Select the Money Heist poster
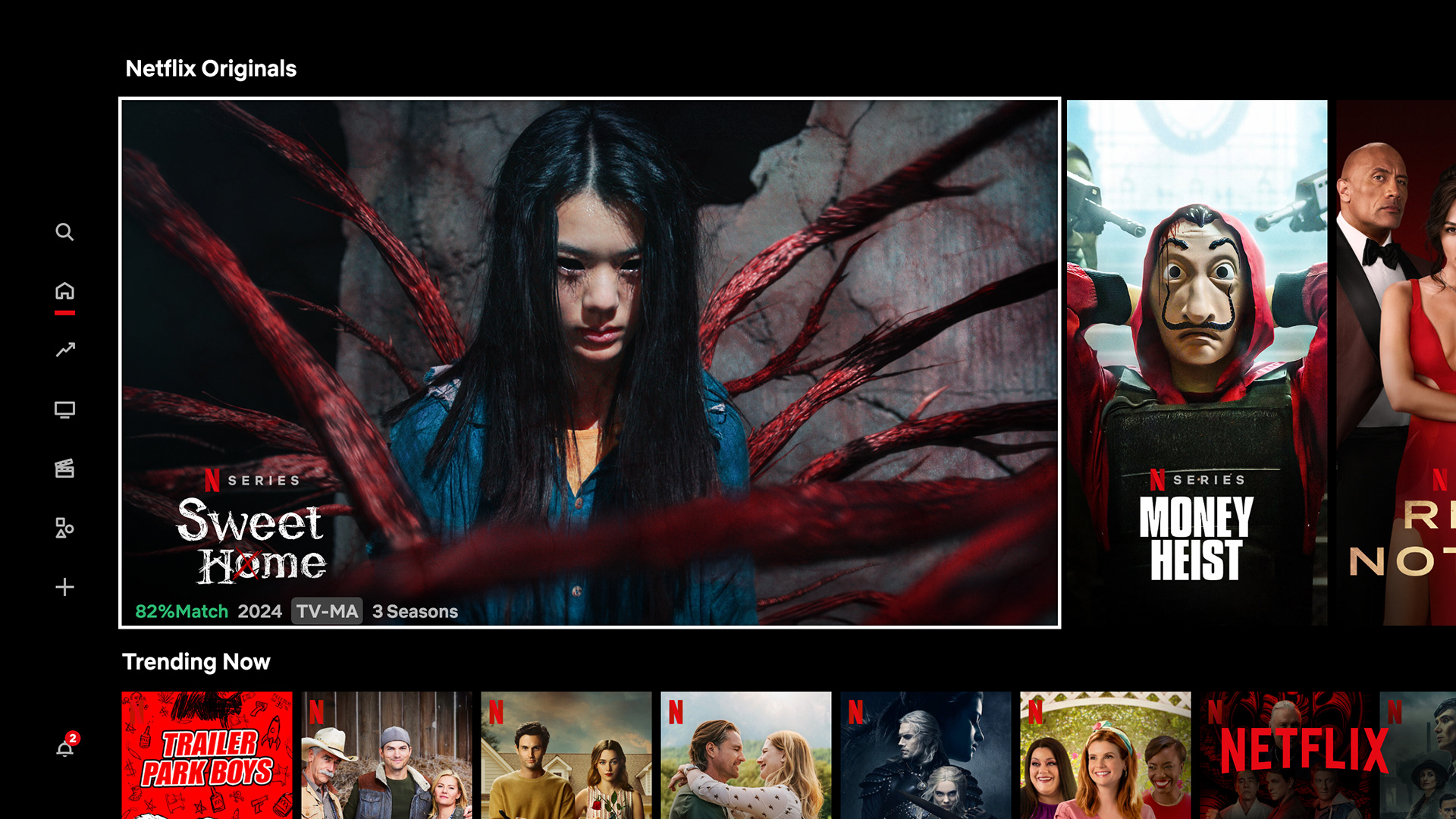Viewport: 1456px width, 819px height. pyautogui.click(x=1197, y=362)
